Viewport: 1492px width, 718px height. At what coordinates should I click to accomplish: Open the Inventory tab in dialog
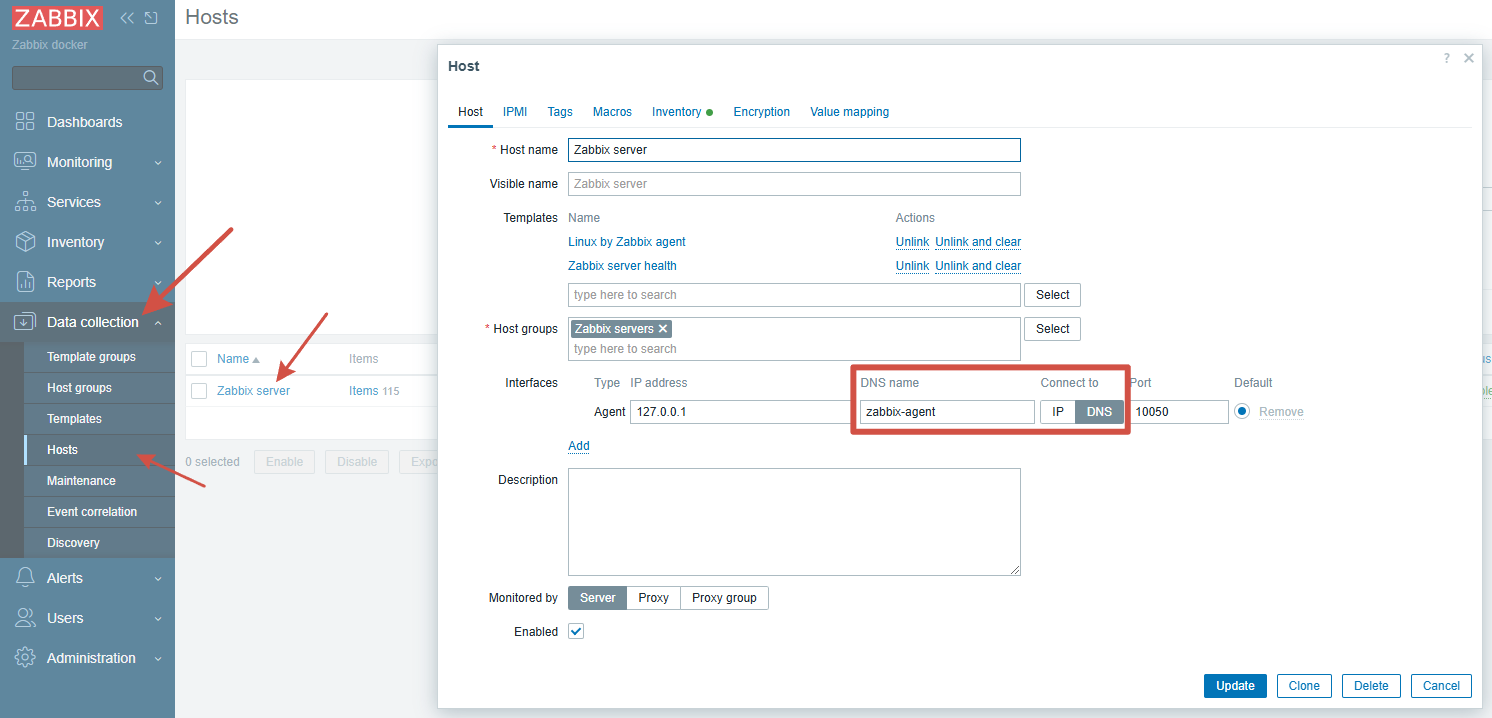682,112
